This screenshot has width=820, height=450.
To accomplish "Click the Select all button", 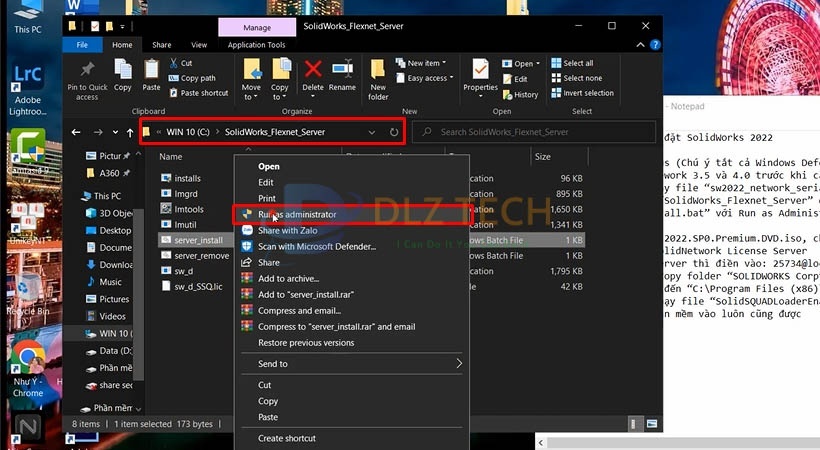I will [x=577, y=63].
